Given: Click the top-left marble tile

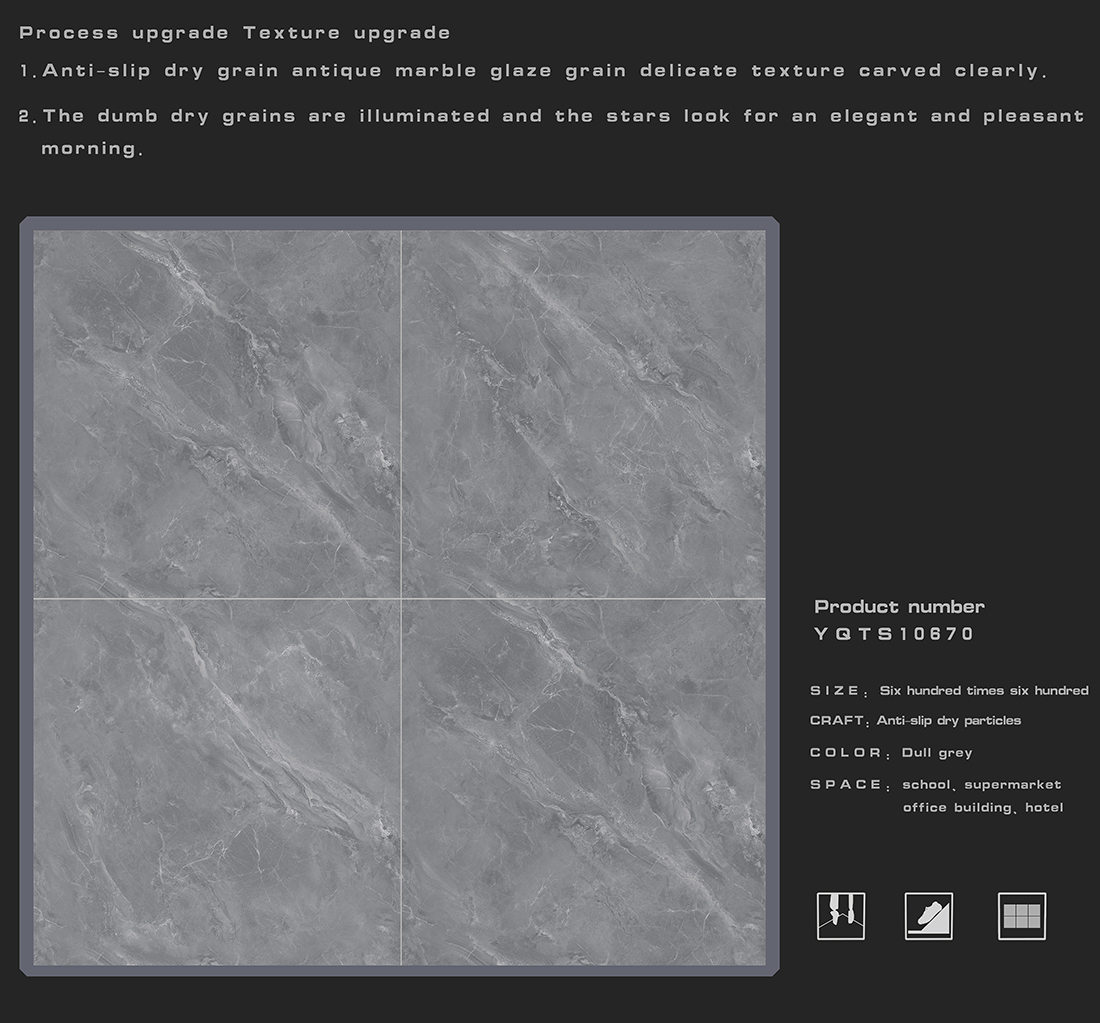Looking at the screenshot, I should tap(217, 414).
